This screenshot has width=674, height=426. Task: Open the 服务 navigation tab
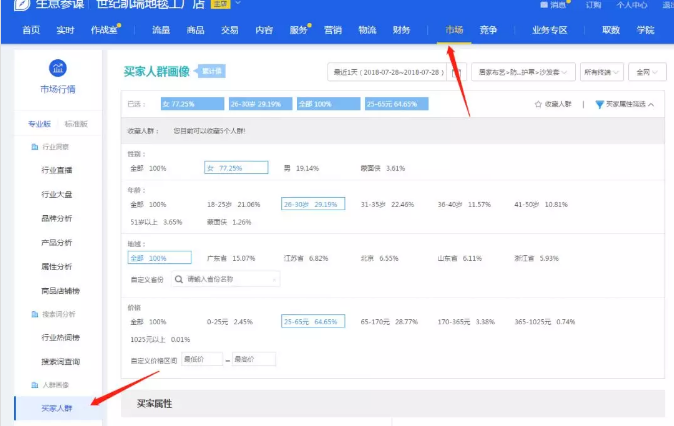(298, 30)
